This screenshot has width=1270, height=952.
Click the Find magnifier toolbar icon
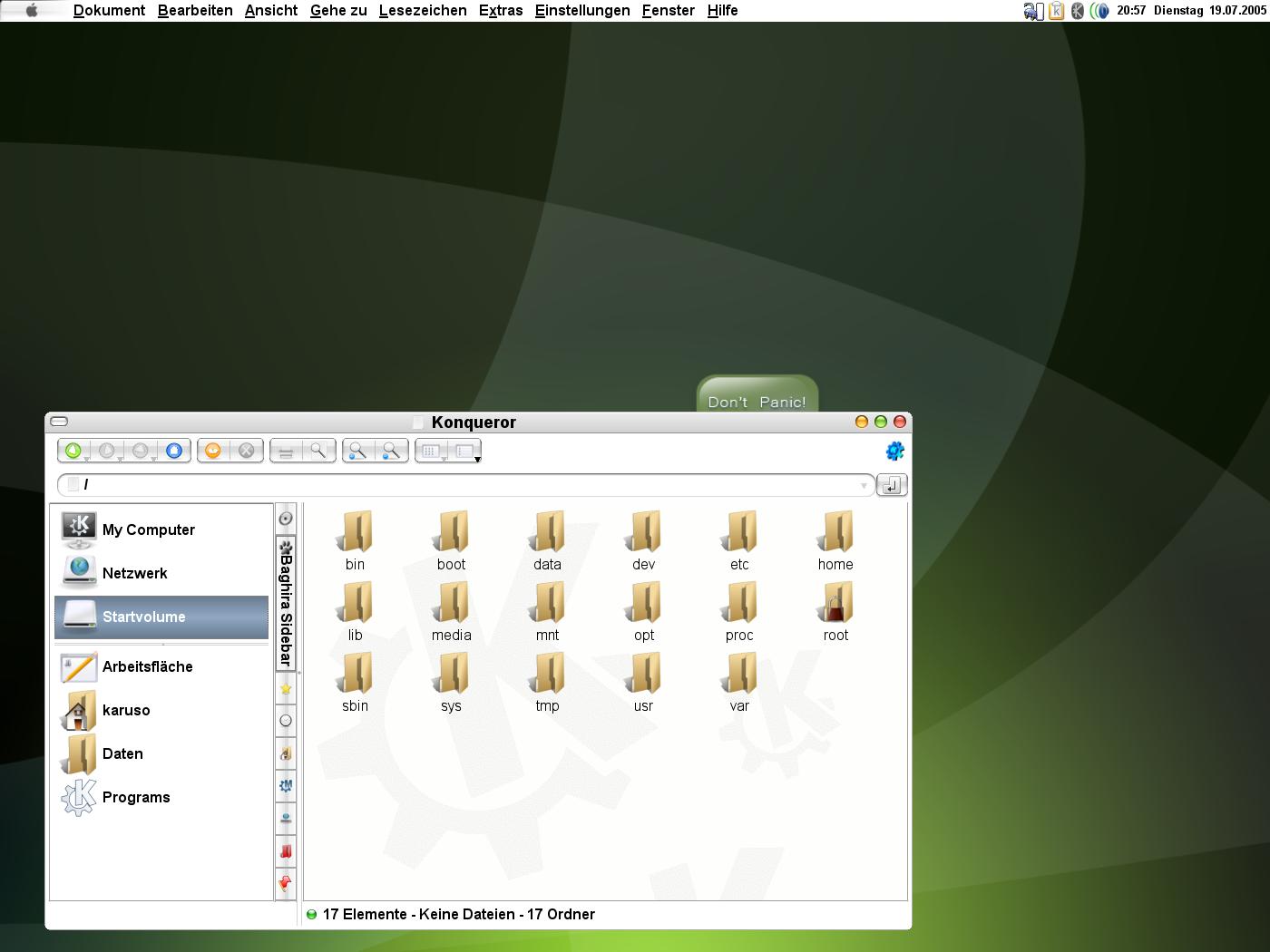tap(318, 451)
